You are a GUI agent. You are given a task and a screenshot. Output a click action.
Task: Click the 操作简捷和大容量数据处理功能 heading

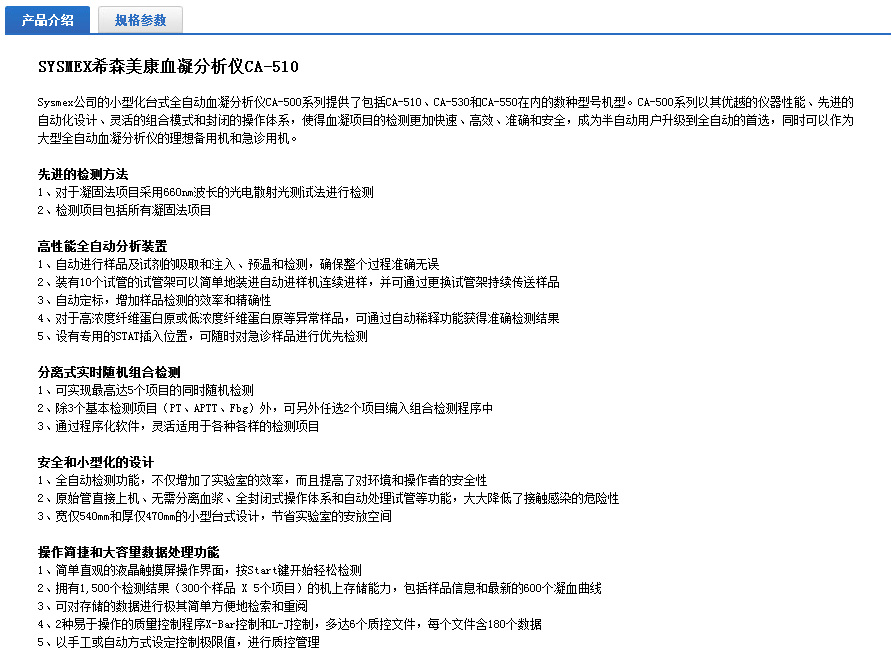[128, 552]
